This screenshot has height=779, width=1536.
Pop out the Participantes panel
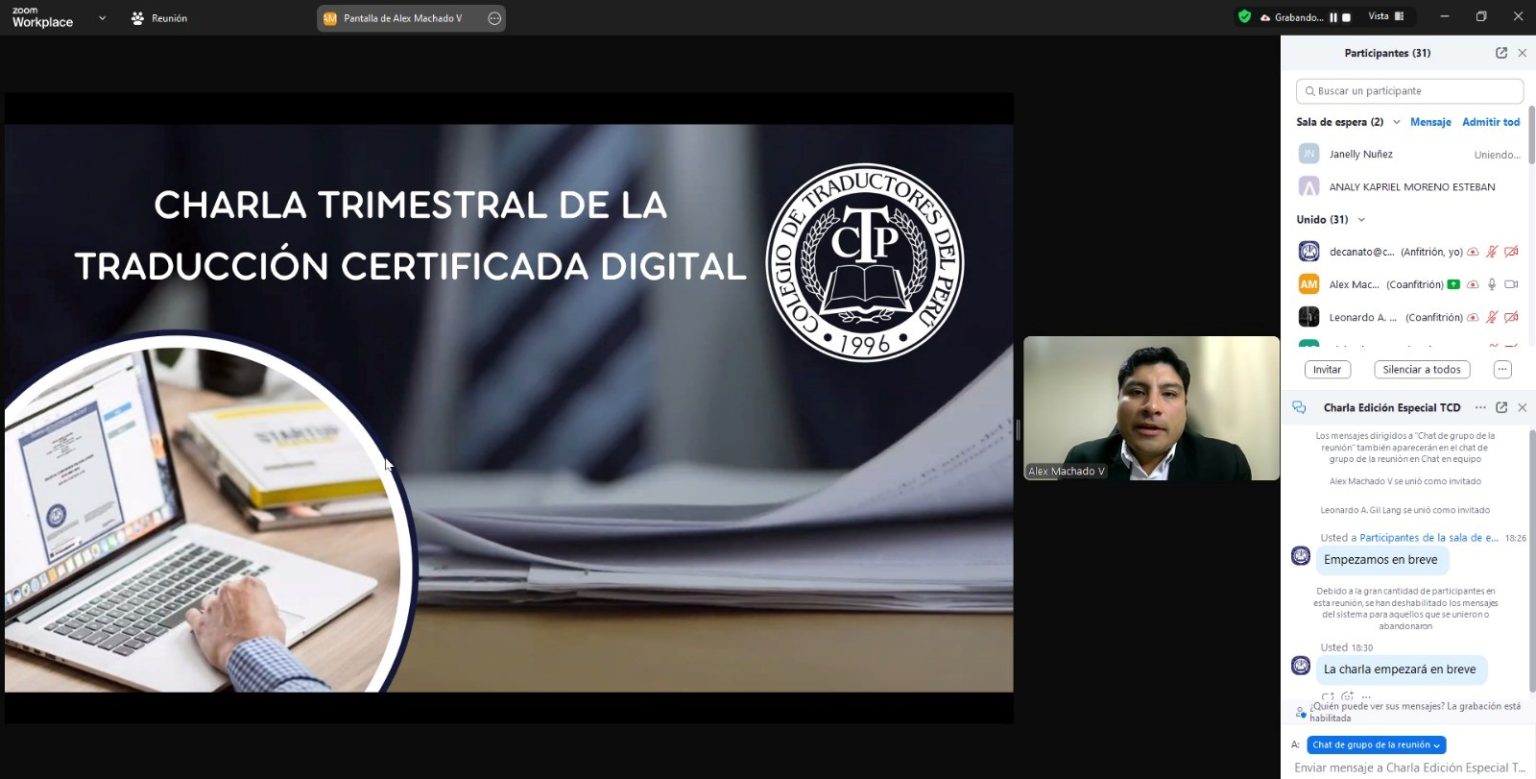(x=1501, y=53)
